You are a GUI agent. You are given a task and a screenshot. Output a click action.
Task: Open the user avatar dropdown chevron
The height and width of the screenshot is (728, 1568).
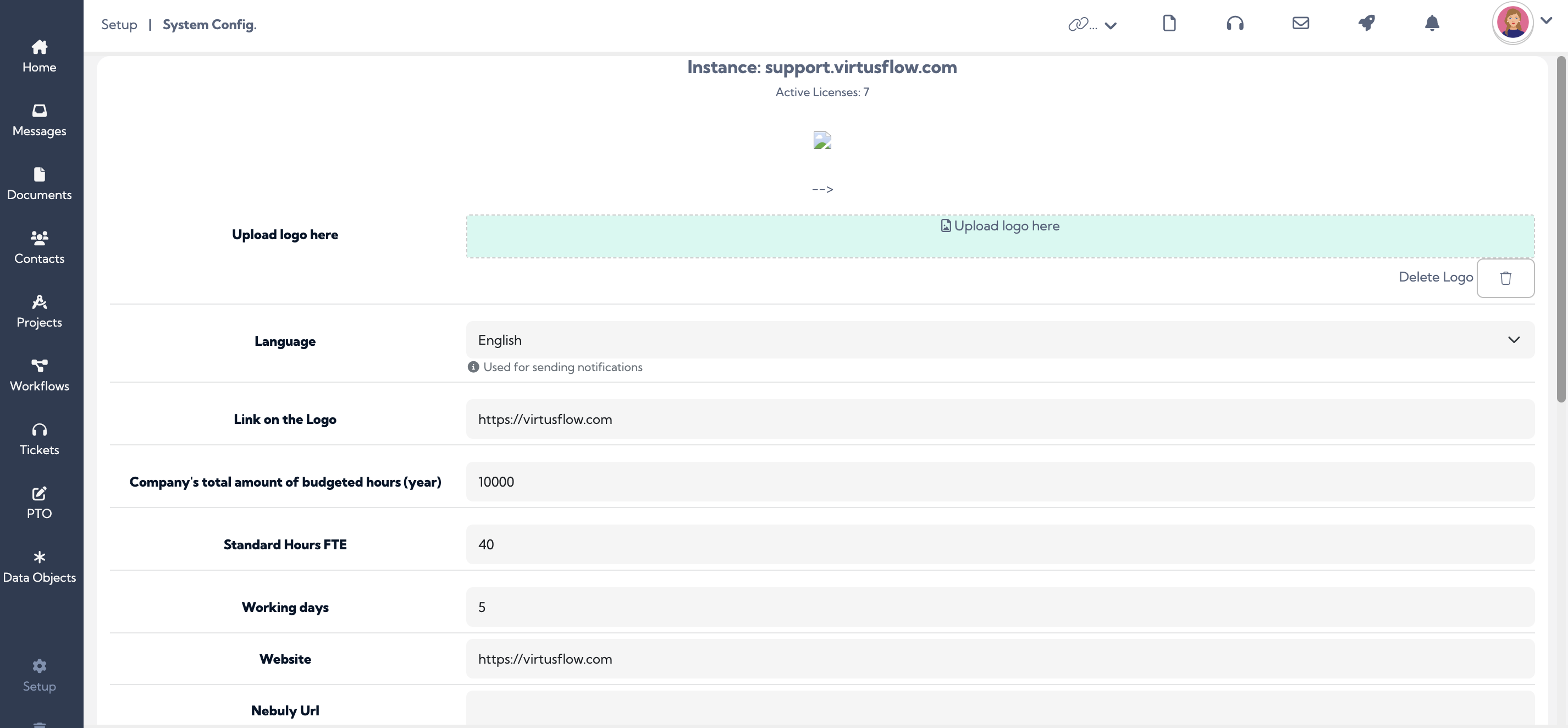(x=1546, y=21)
